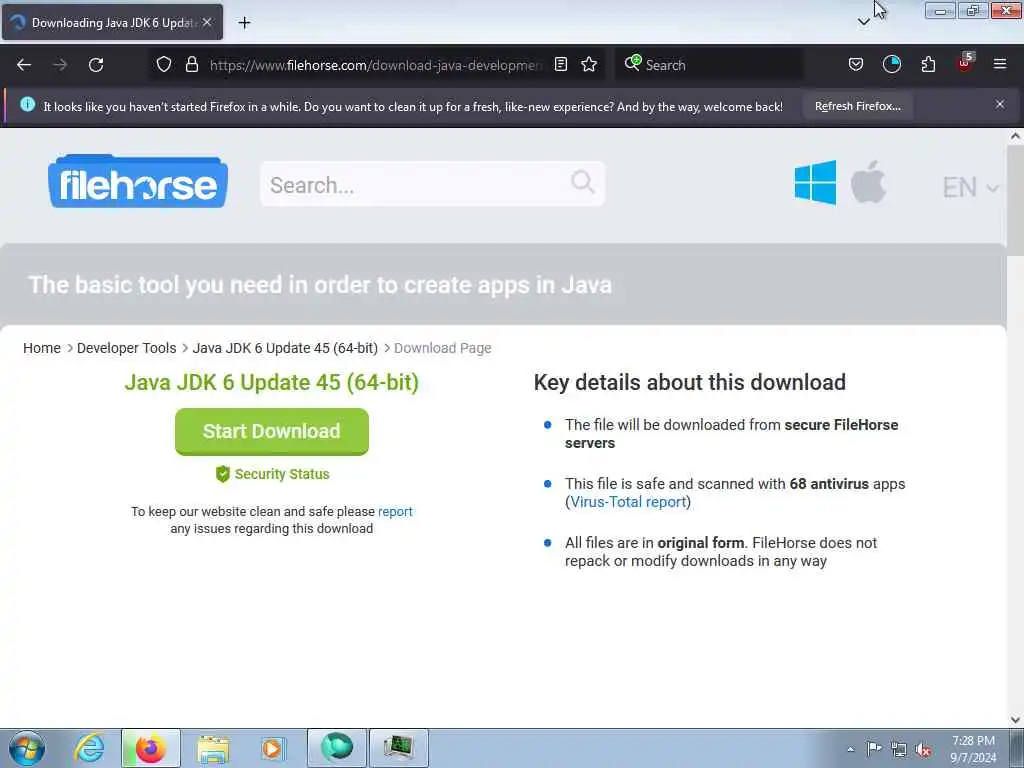Screen dimensions: 1024x768
Task: Open the Extensions puzzle icon
Action: [x=928, y=64]
